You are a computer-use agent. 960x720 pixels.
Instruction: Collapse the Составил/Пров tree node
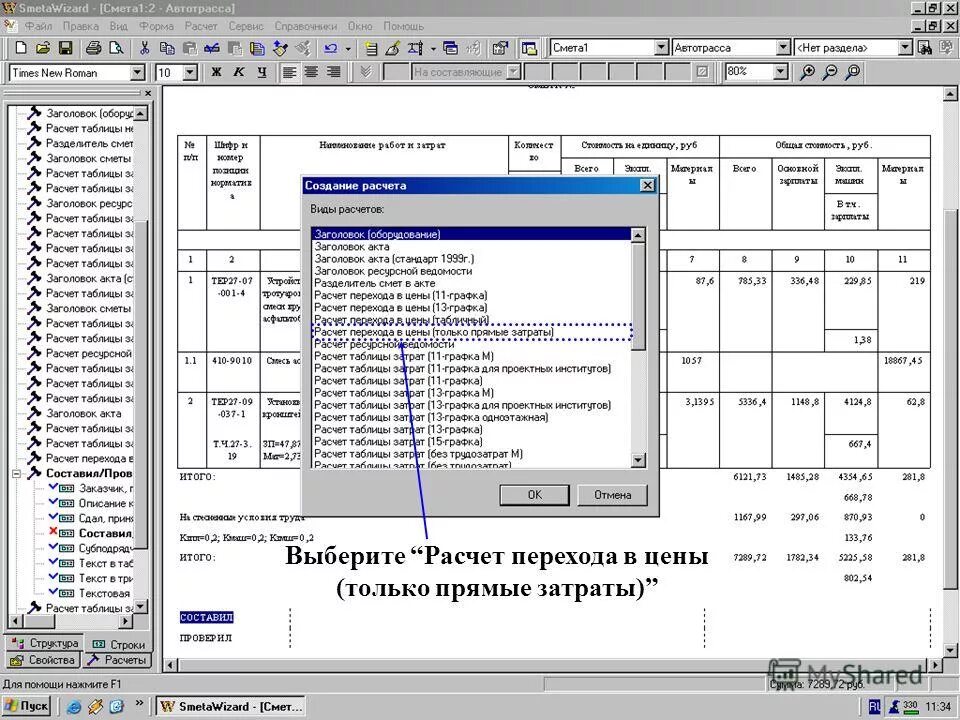click(17, 473)
